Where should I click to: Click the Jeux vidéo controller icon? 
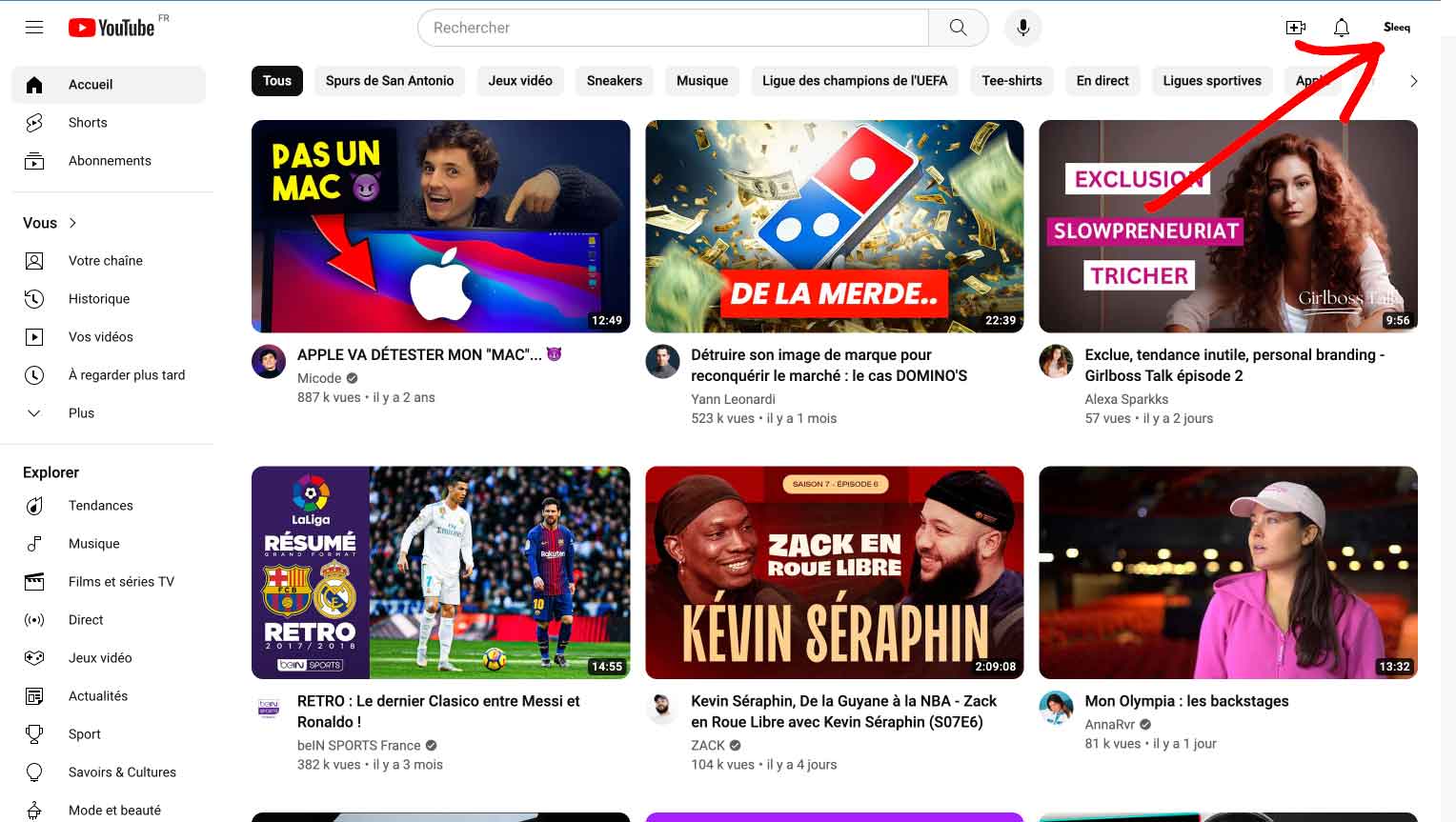34,658
